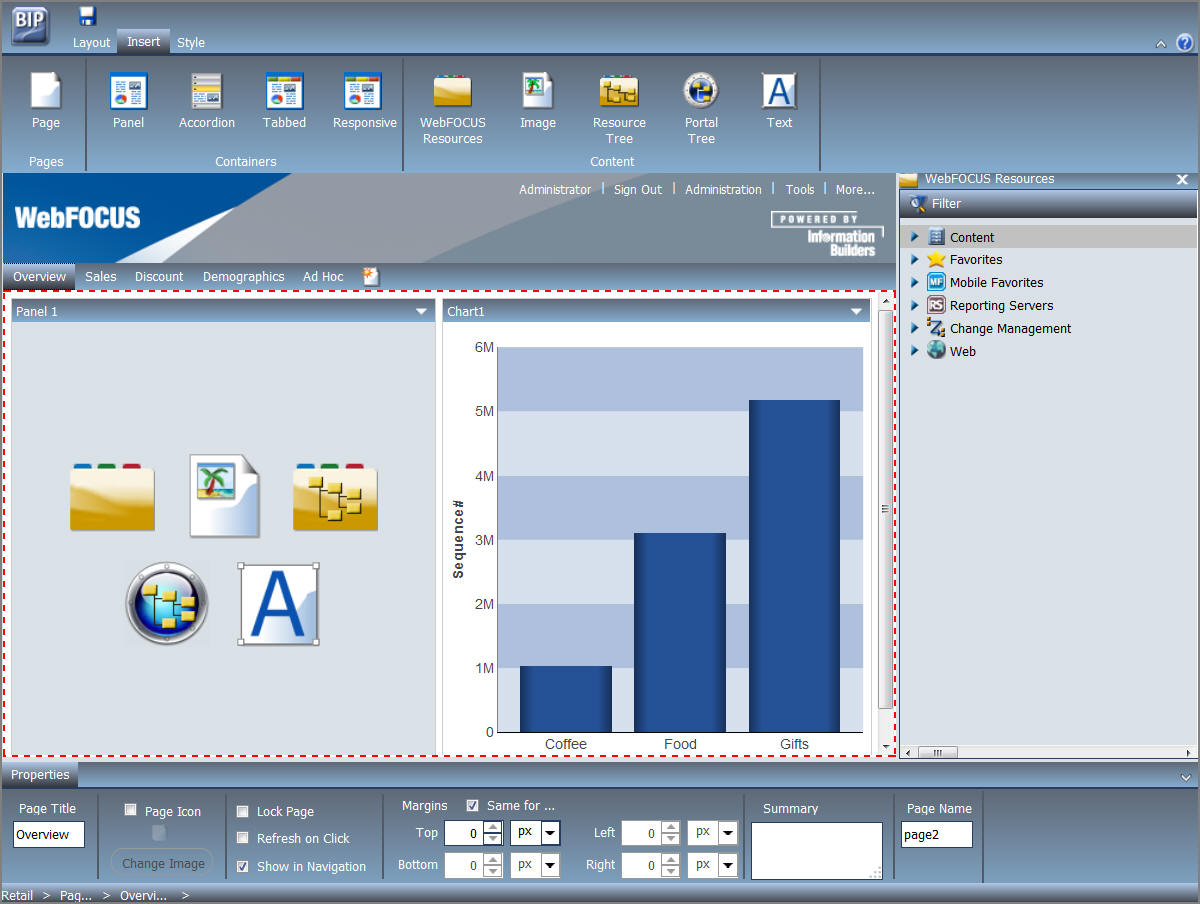The width and height of the screenshot is (1200, 904).
Task: Enable the Lock Page checkbox
Action: tap(243, 811)
